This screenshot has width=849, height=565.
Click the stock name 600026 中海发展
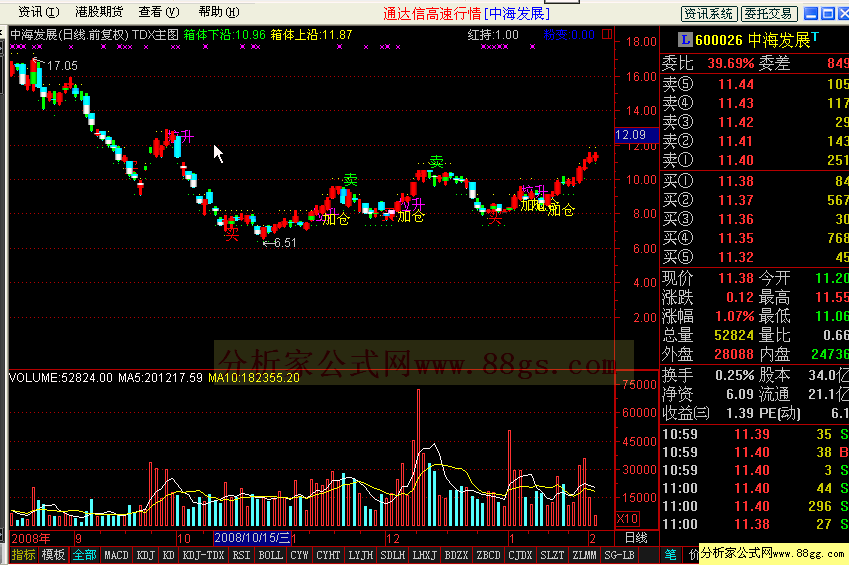coord(753,40)
